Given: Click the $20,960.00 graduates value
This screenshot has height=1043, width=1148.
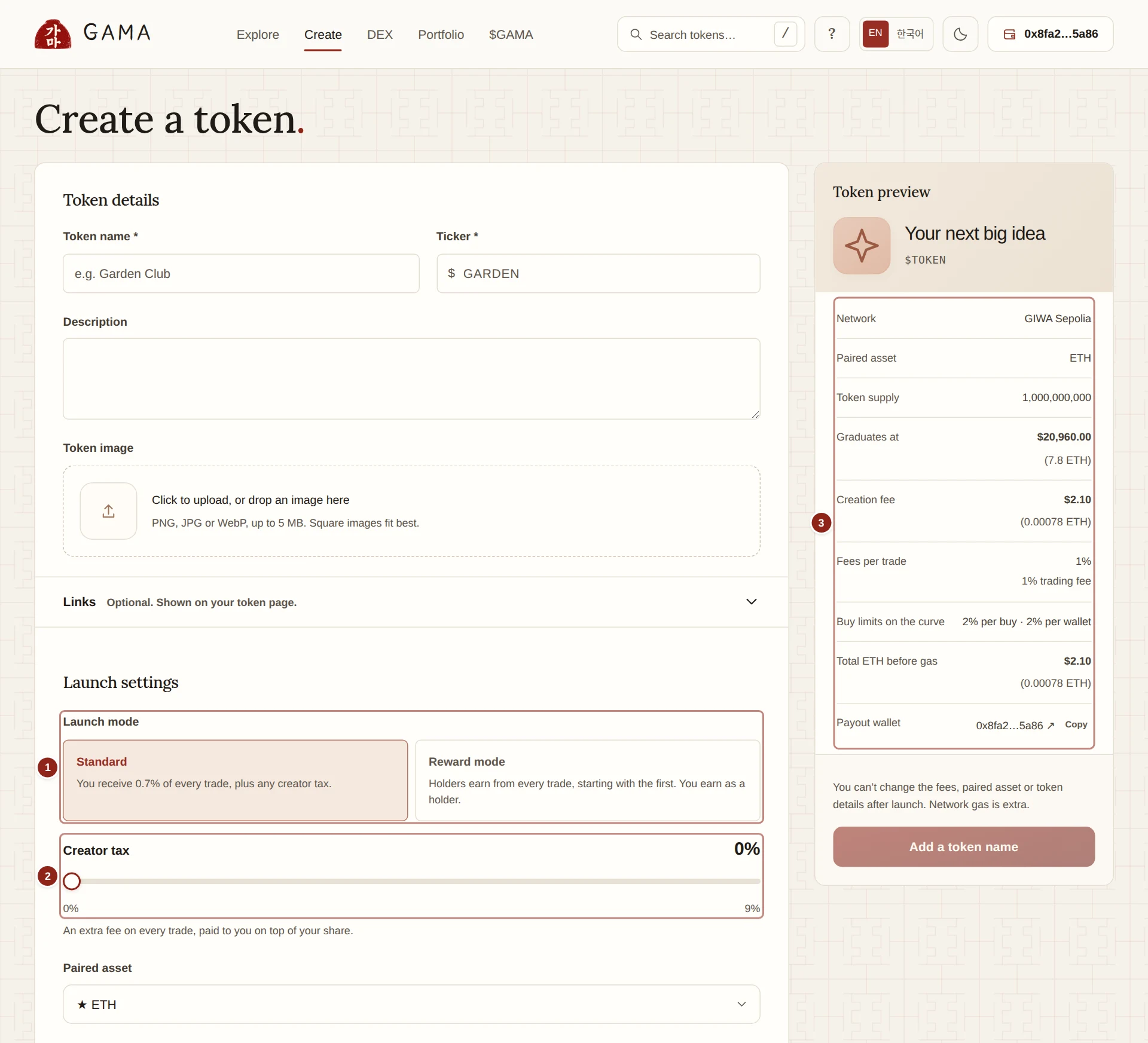Looking at the screenshot, I should 1064,437.
